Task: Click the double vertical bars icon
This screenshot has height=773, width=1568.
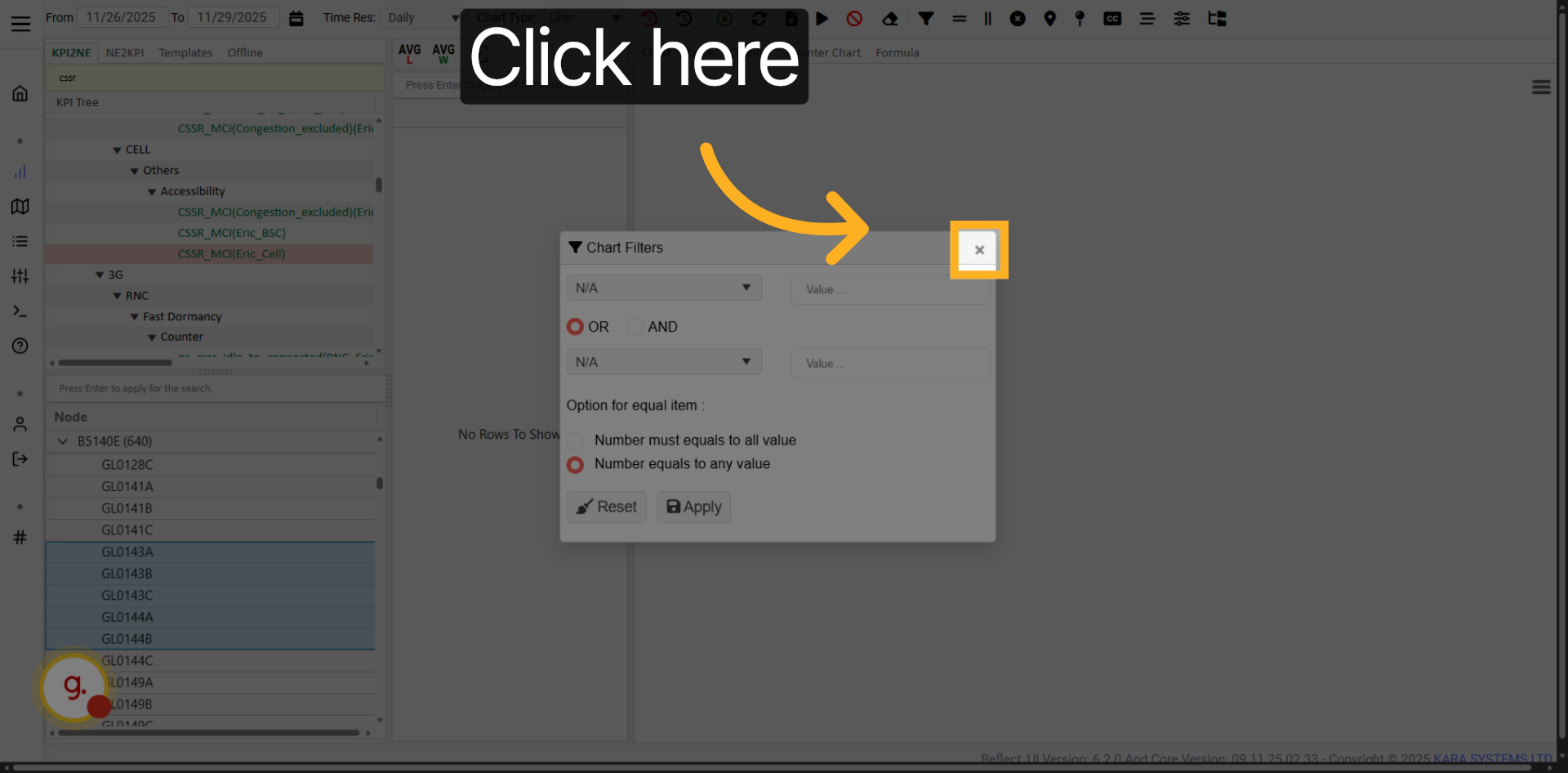Action: coord(987,18)
